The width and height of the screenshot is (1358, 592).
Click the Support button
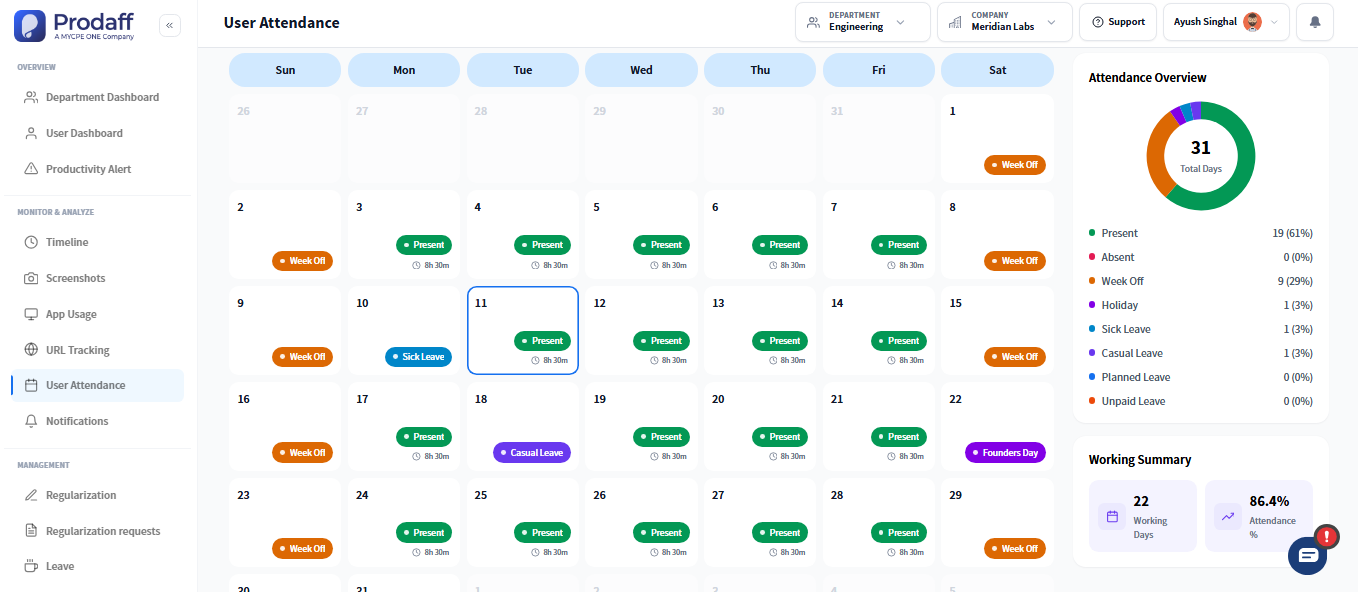coord(1118,22)
